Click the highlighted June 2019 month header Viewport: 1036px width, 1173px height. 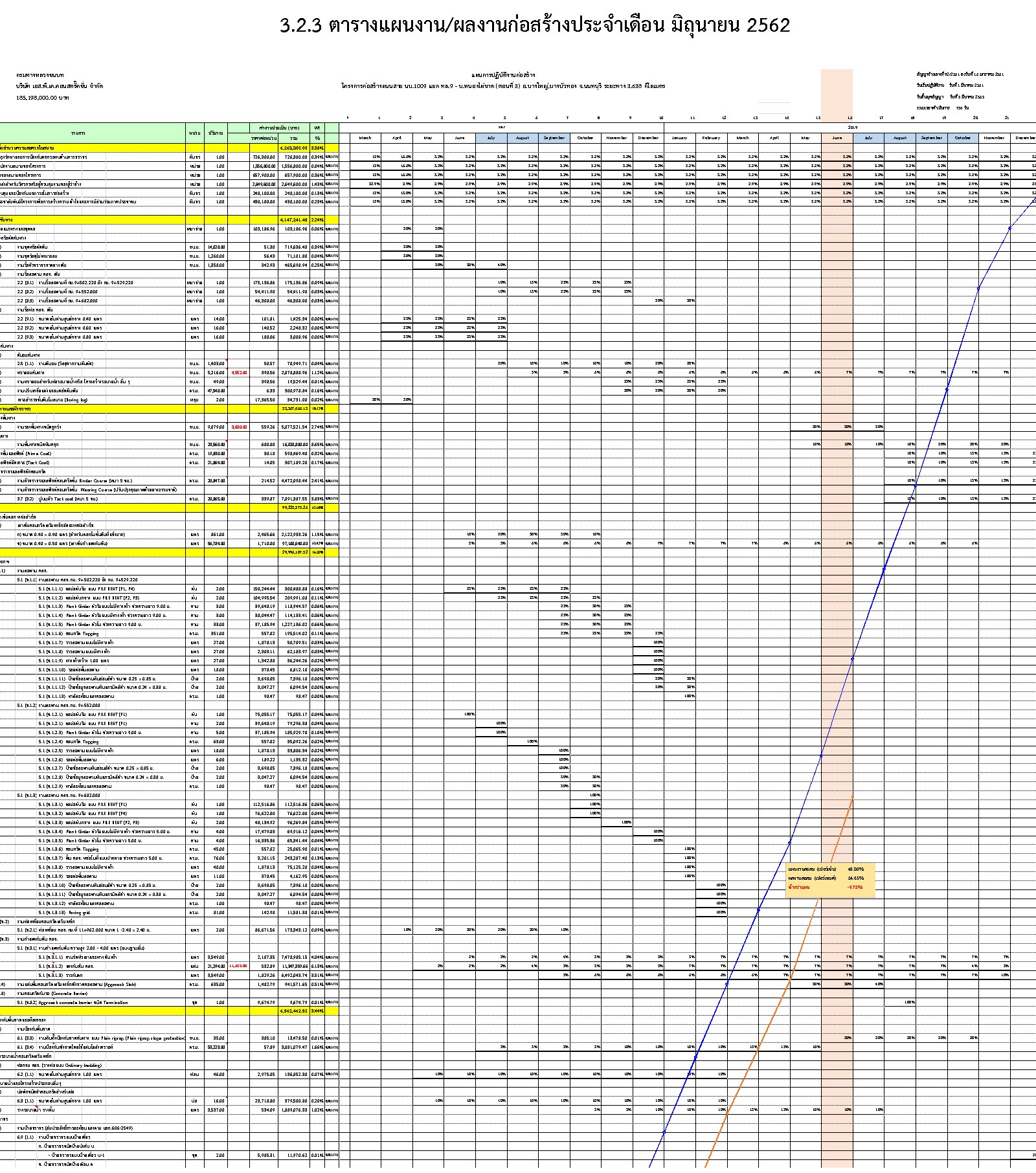837,138
